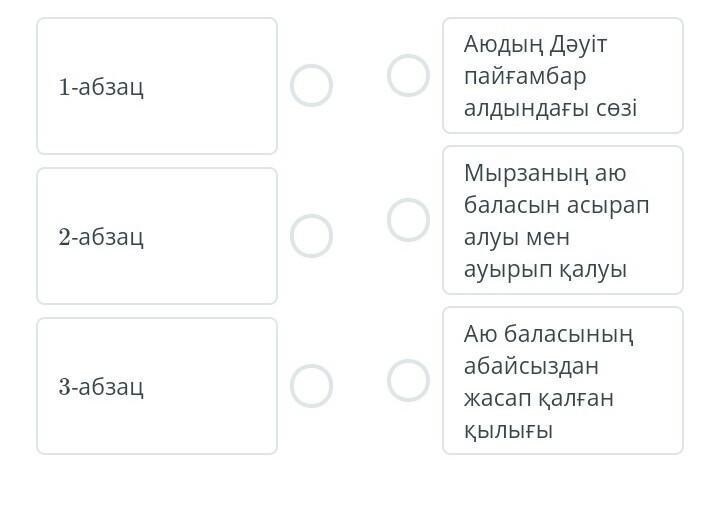The width and height of the screenshot is (720, 523).
Task: Click the '1-абзац' text label
Action: [101, 87]
